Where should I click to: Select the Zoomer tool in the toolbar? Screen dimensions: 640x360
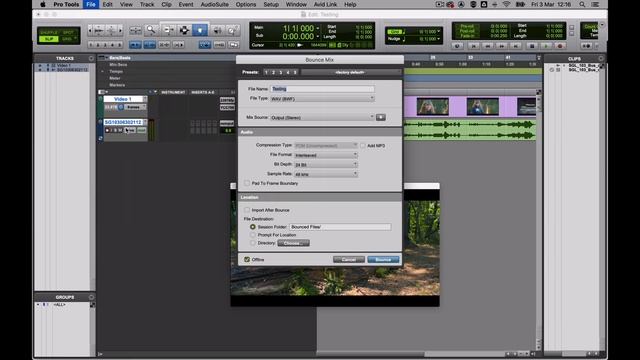151,30
